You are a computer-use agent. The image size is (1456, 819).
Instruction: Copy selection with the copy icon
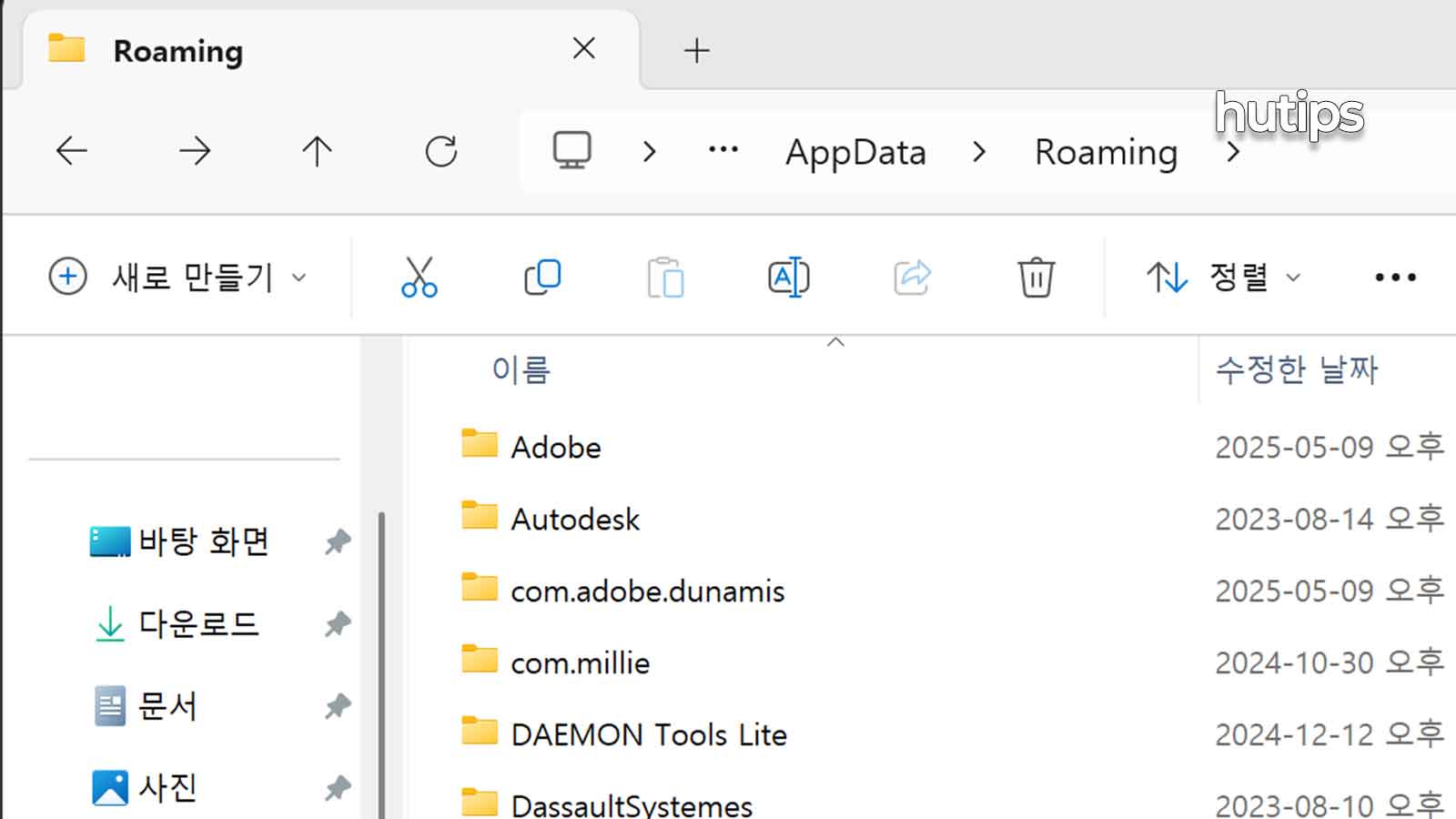coord(542,277)
